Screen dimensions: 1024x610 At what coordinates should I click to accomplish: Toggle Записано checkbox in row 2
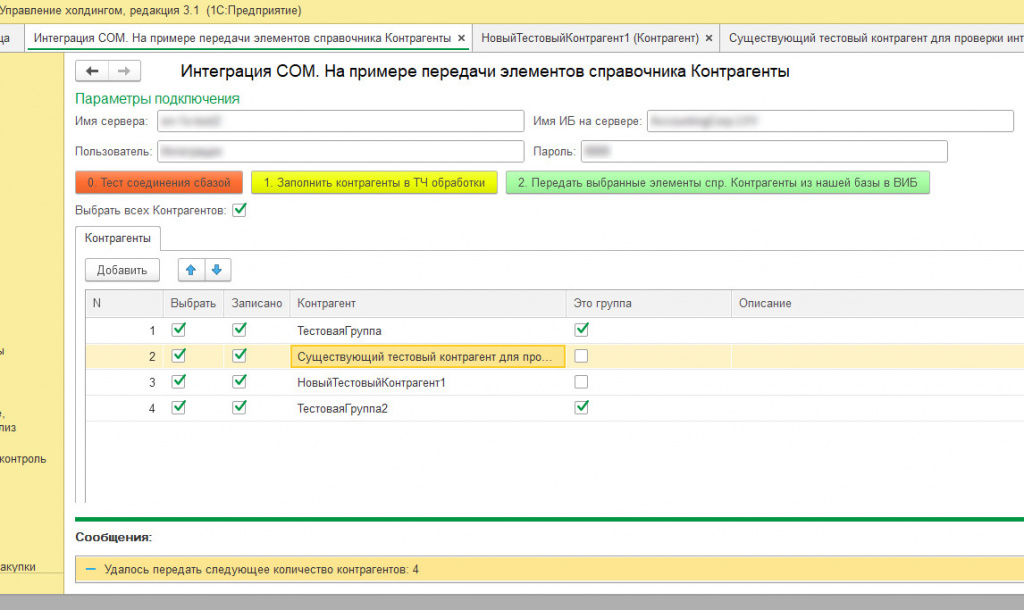click(x=240, y=356)
